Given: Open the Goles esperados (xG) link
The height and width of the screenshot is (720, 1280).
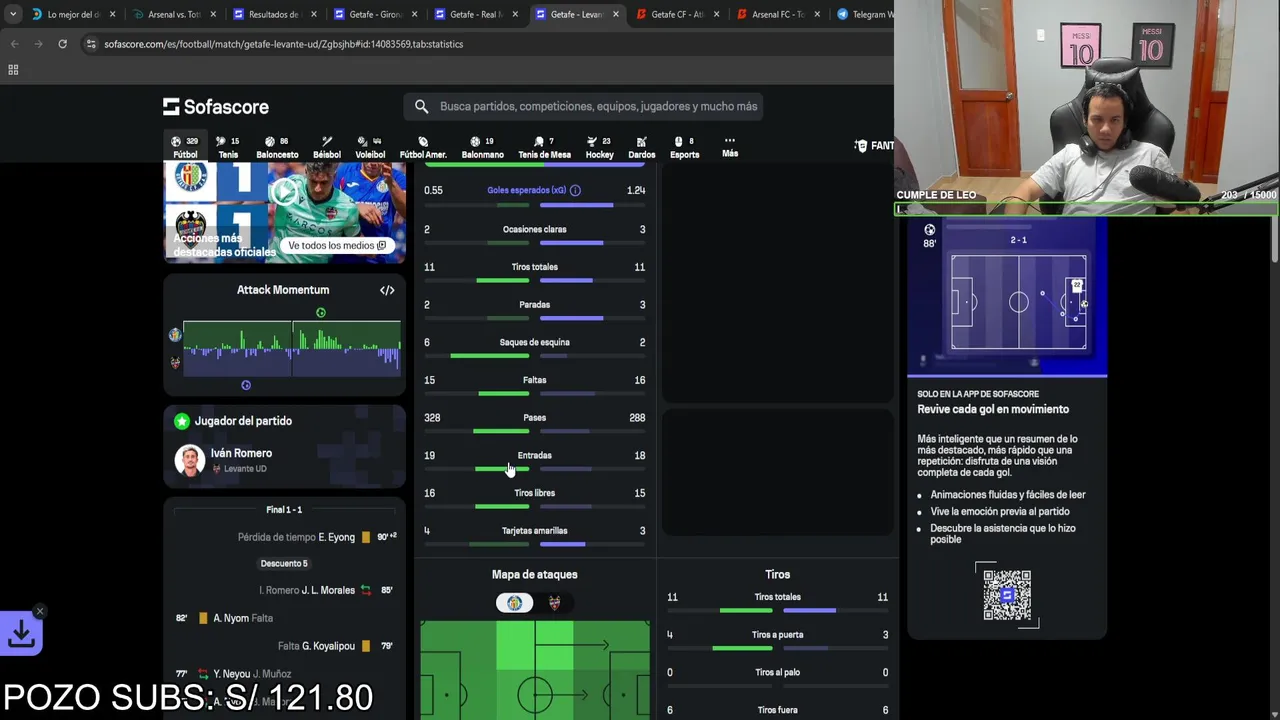Looking at the screenshot, I should 526,190.
